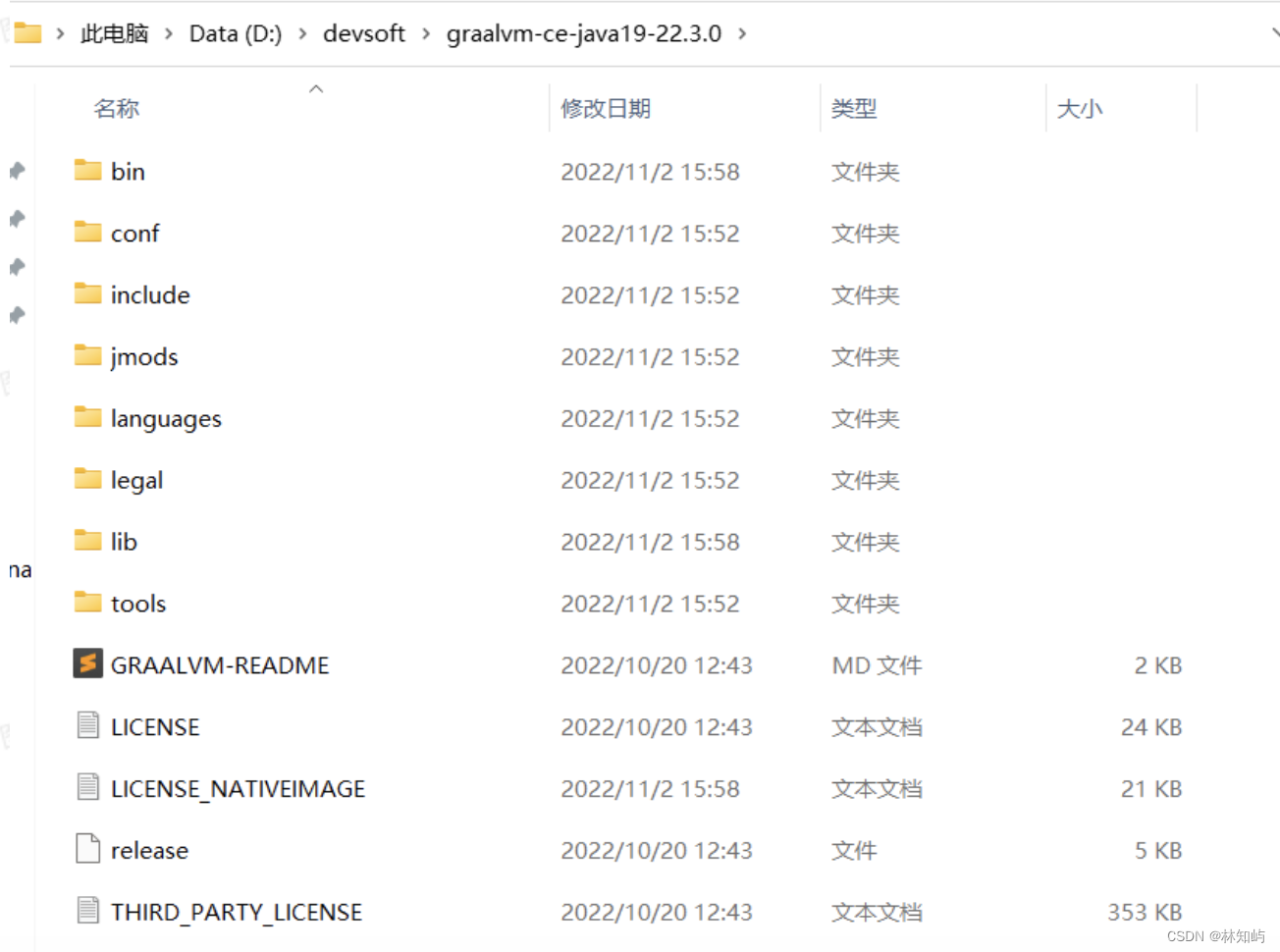The width and height of the screenshot is (1280, 952).
Task: Select the file name 'jmods'
Action: [144, 357]
